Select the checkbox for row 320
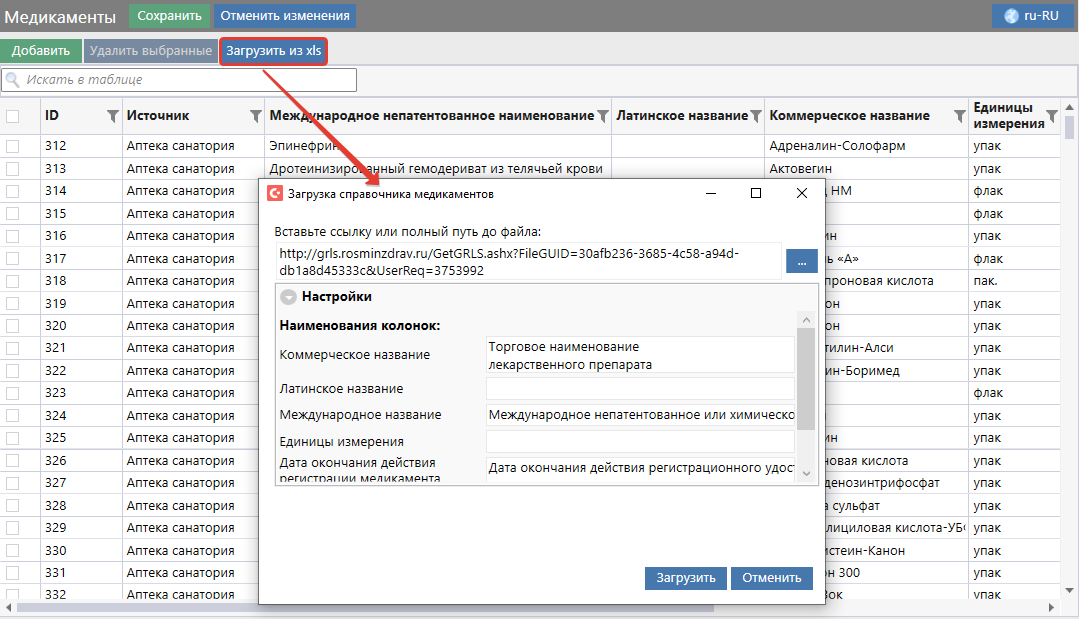 coord(13,326)
